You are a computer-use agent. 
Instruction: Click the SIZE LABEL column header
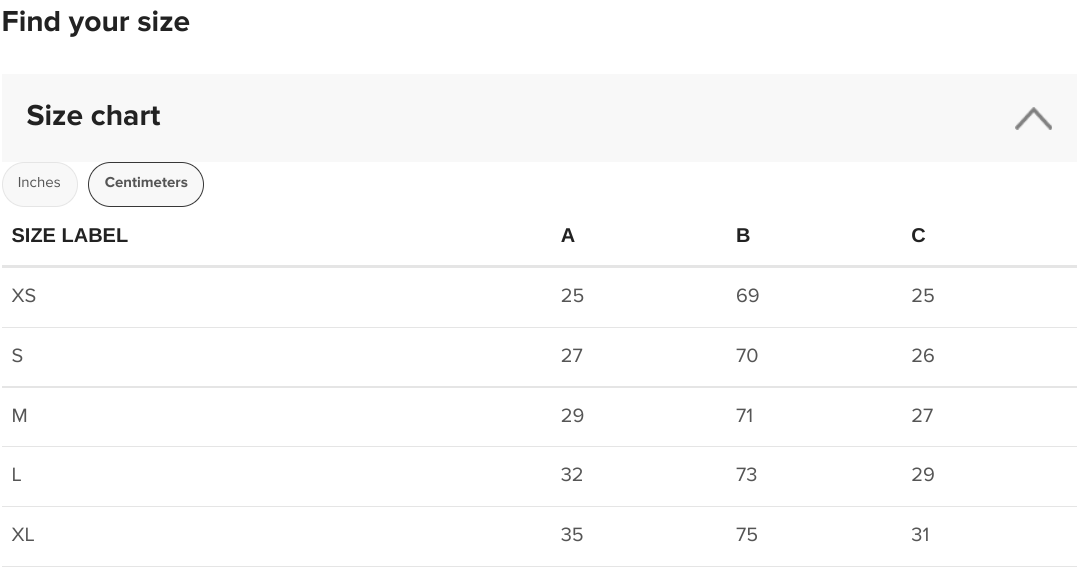pyautogui.click(x=69, y=236)
